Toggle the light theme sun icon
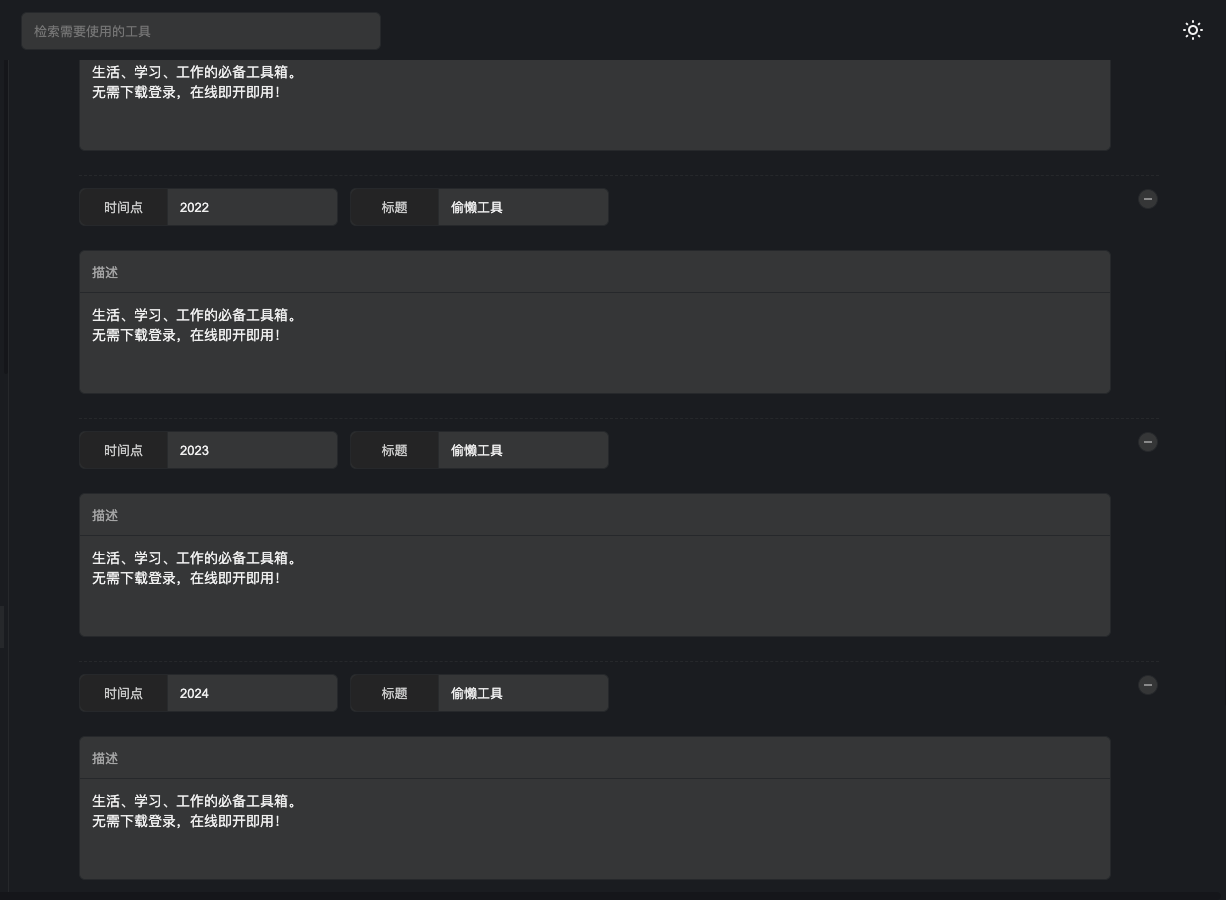This screenshot has width=1226, height=900. click(1193, 30)
